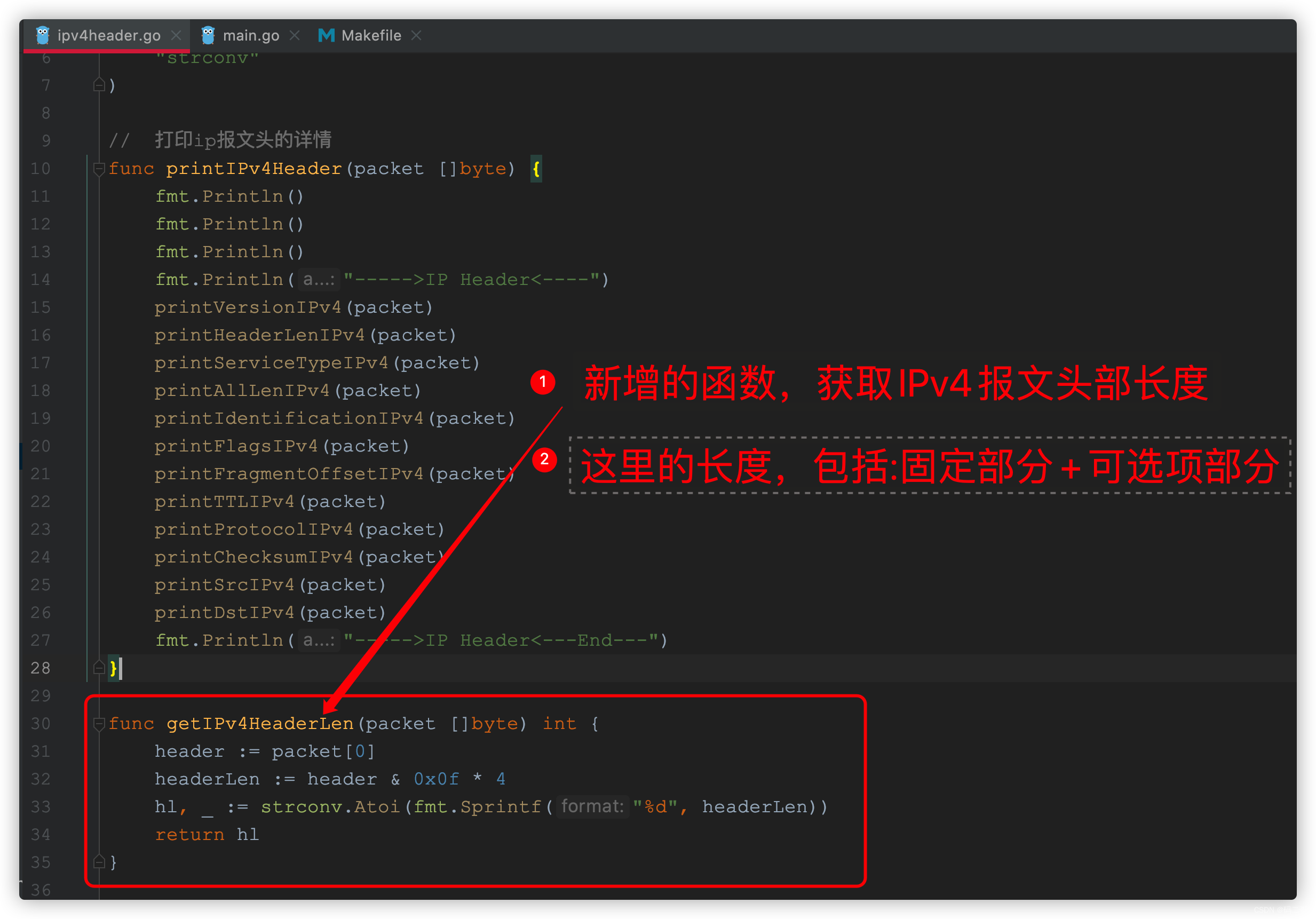
Task: Close the Makefile tab
Action: 417,36
